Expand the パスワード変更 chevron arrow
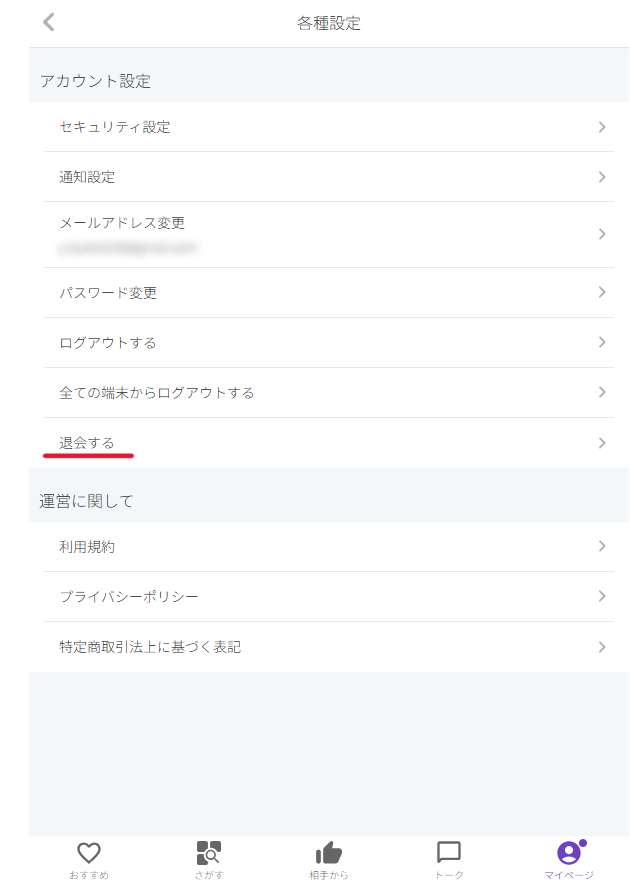The height and width of the screenshot is (885, 630). 602,292
